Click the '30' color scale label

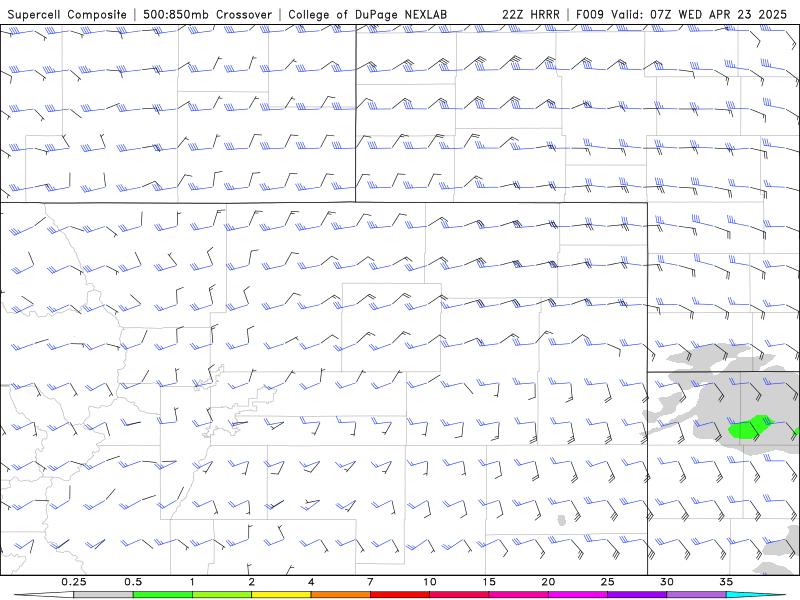(667, 582)
